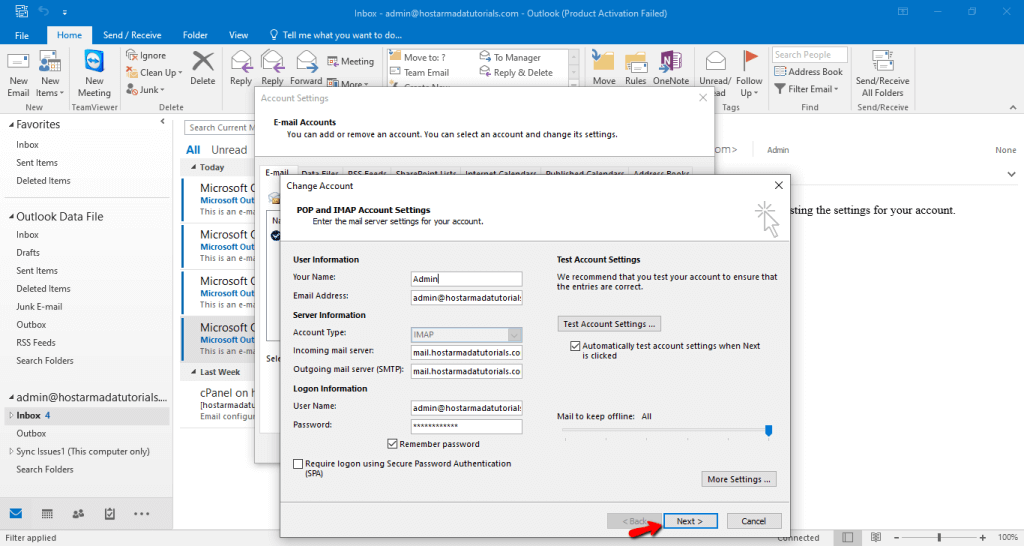Collapse the Outlook Data File group

click(11, 217)
